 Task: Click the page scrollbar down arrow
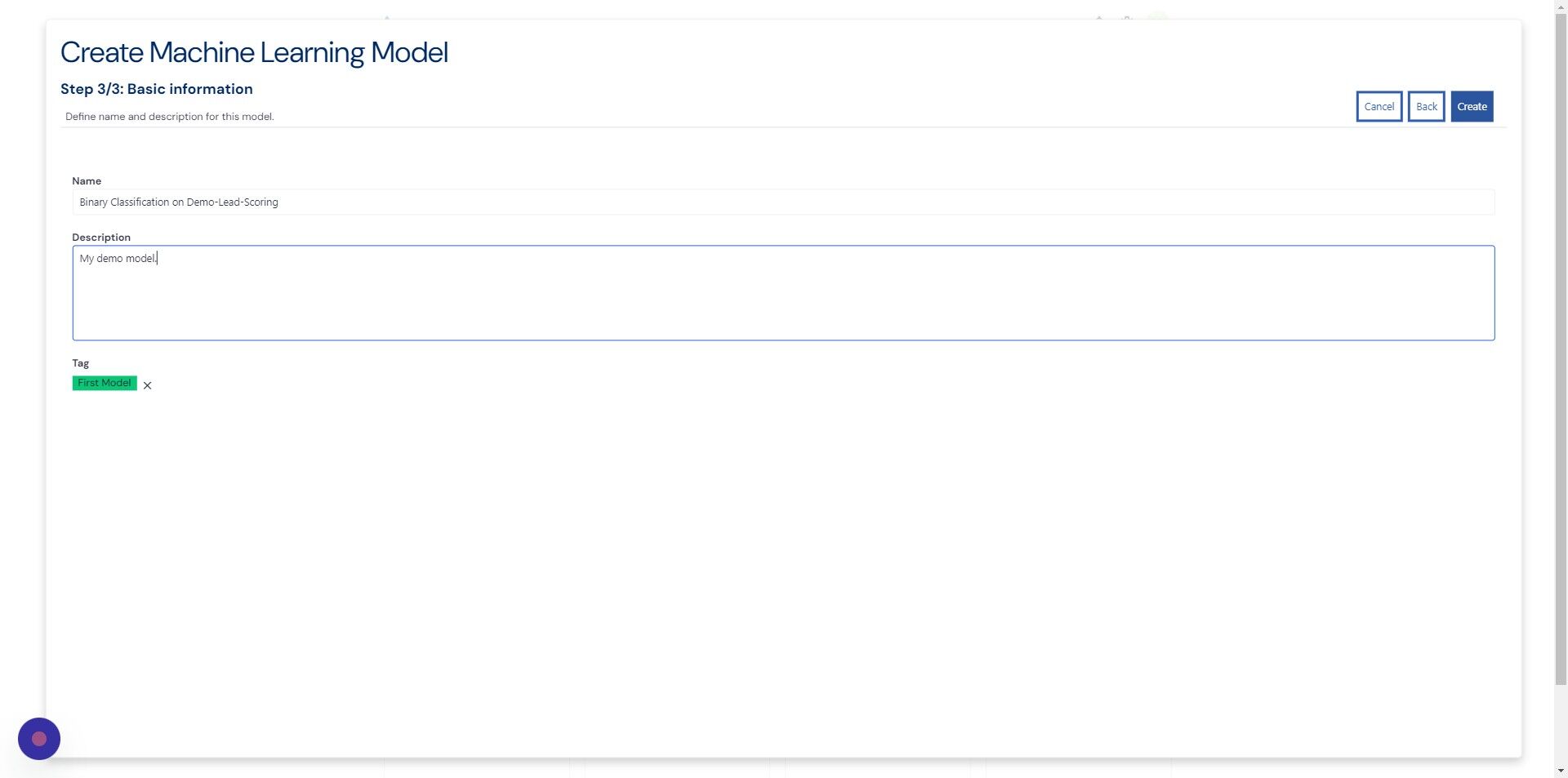tap(1561, 770)
